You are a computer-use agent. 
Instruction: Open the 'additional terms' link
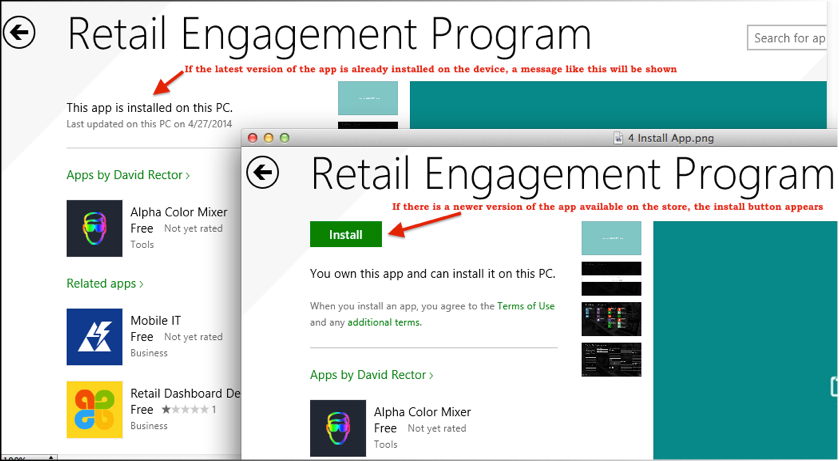point(384,322)
